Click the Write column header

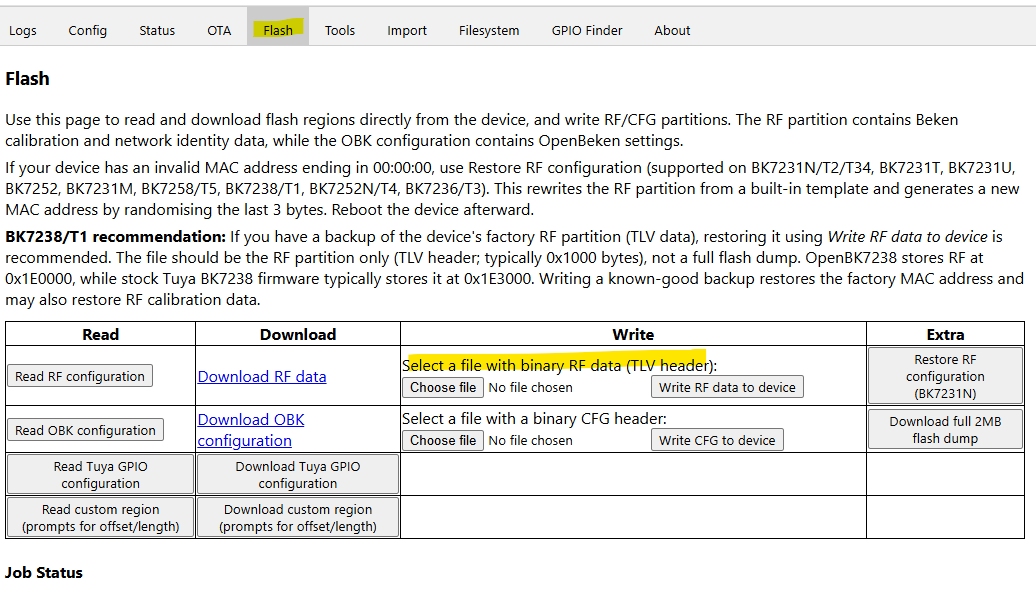pos(633,334)
